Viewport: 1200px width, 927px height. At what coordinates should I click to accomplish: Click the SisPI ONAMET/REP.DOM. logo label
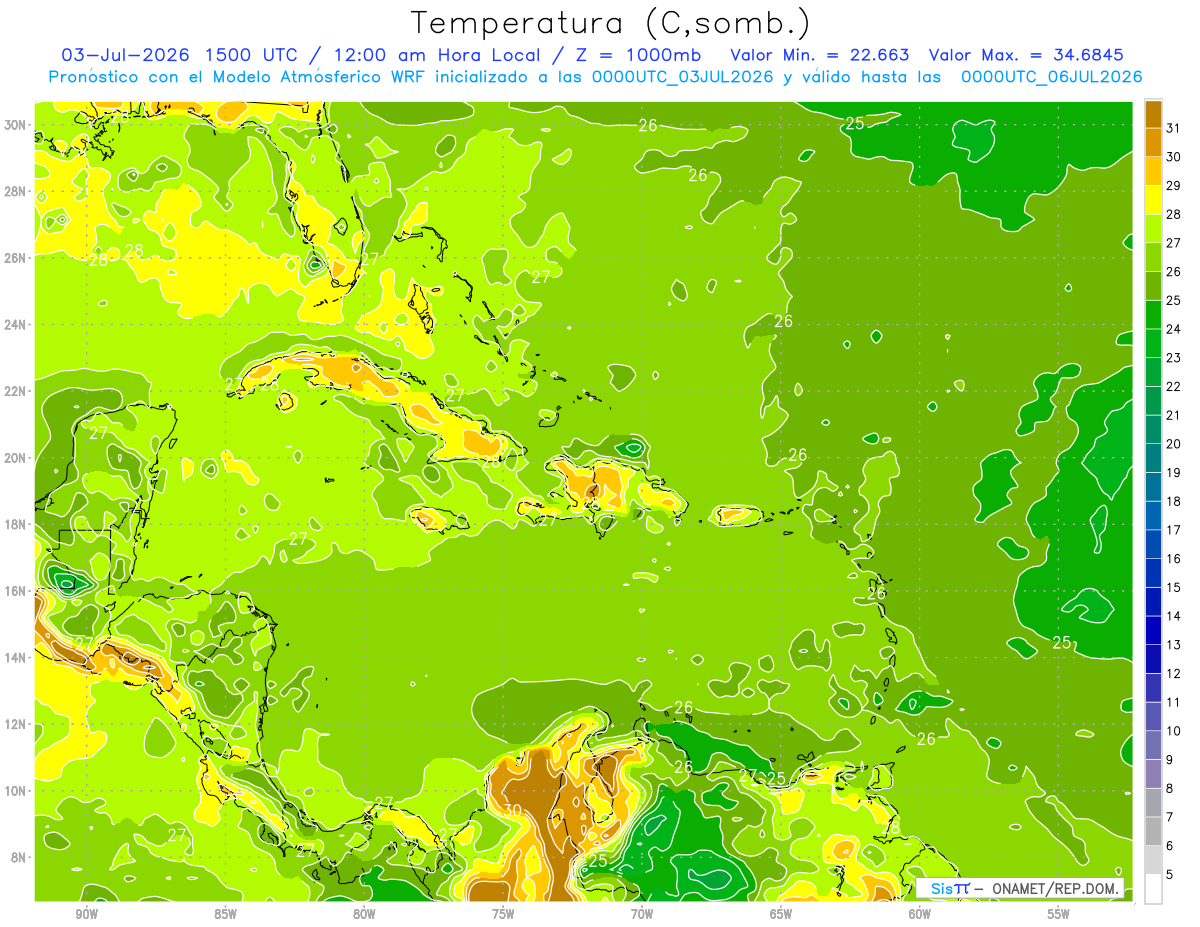[1020, 888]
